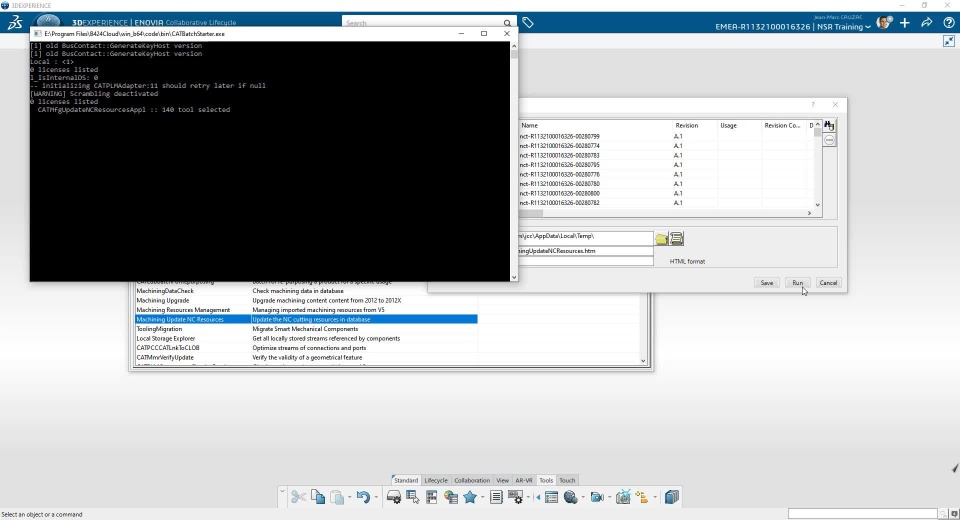Select the ToolingMigration batch row

point(306,329)
